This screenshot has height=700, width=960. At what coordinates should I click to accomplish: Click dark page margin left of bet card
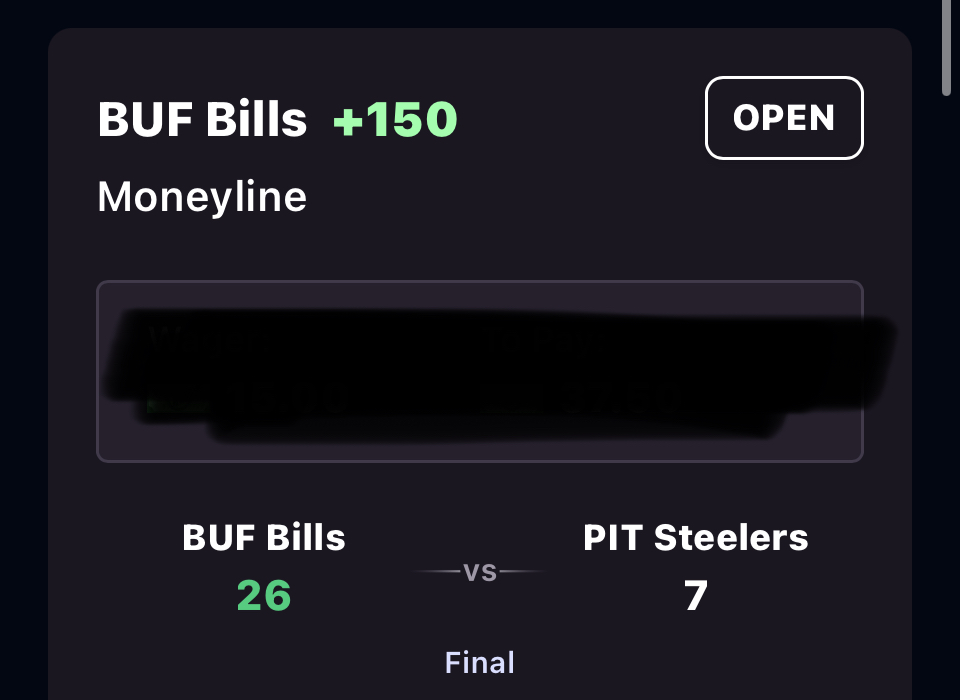pos(22,350)
